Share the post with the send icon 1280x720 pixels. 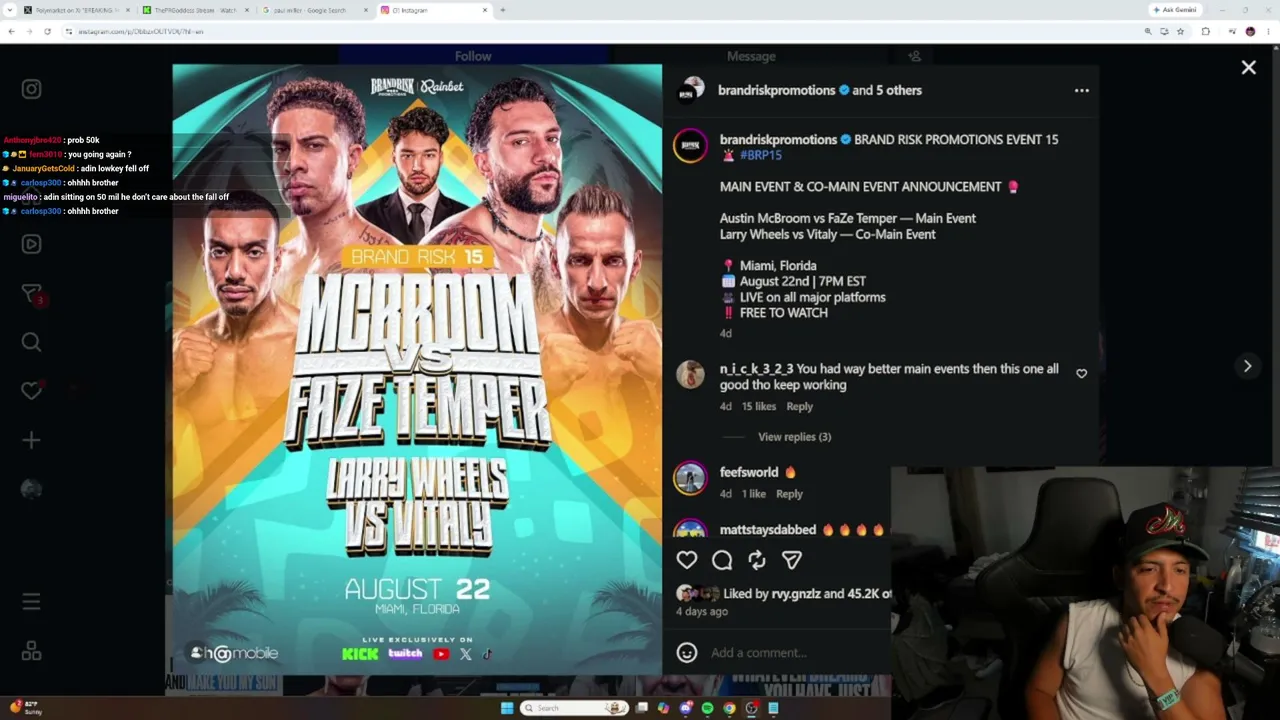tap(791, 560)
